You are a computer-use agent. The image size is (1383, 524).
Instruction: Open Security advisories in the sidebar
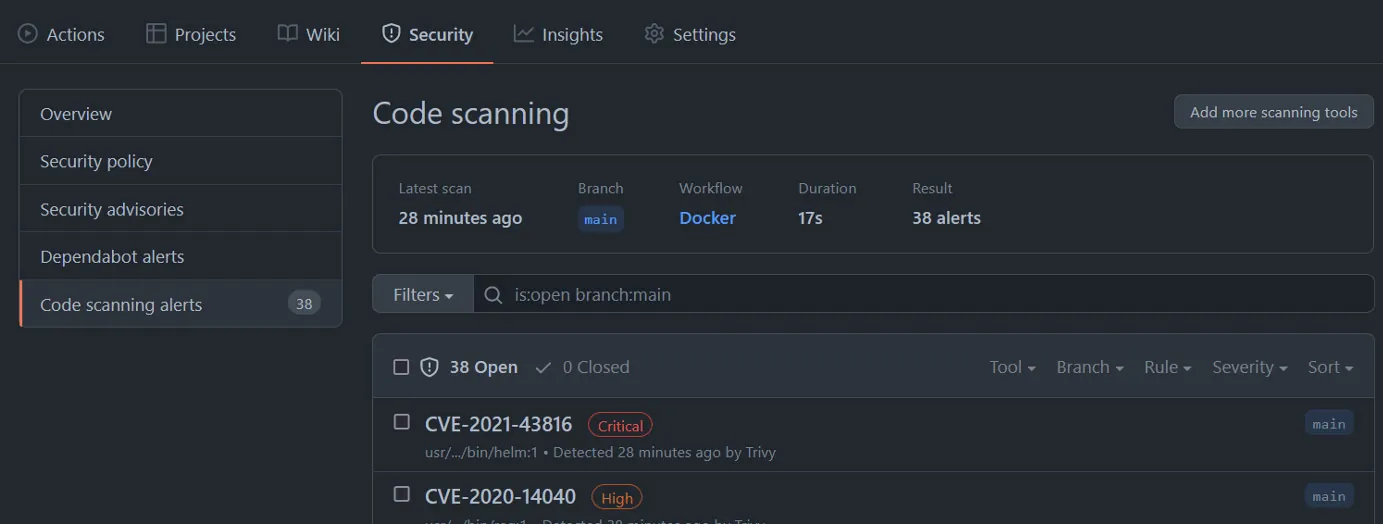(x=181, y=209)
